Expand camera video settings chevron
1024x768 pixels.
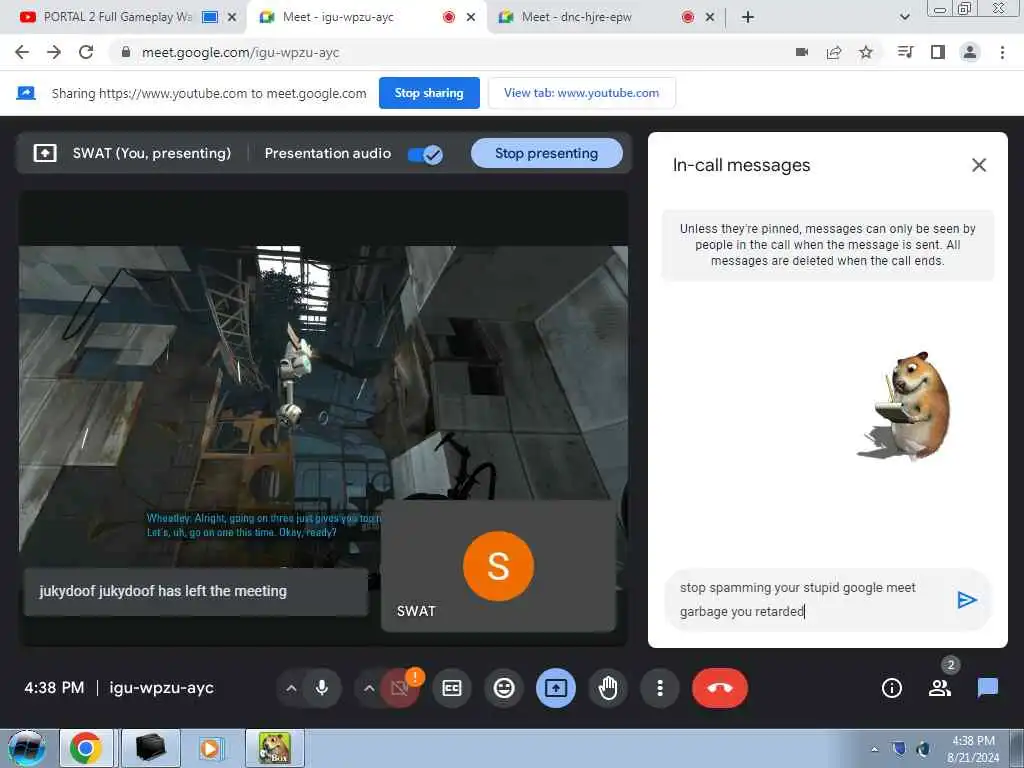point(369,688)
